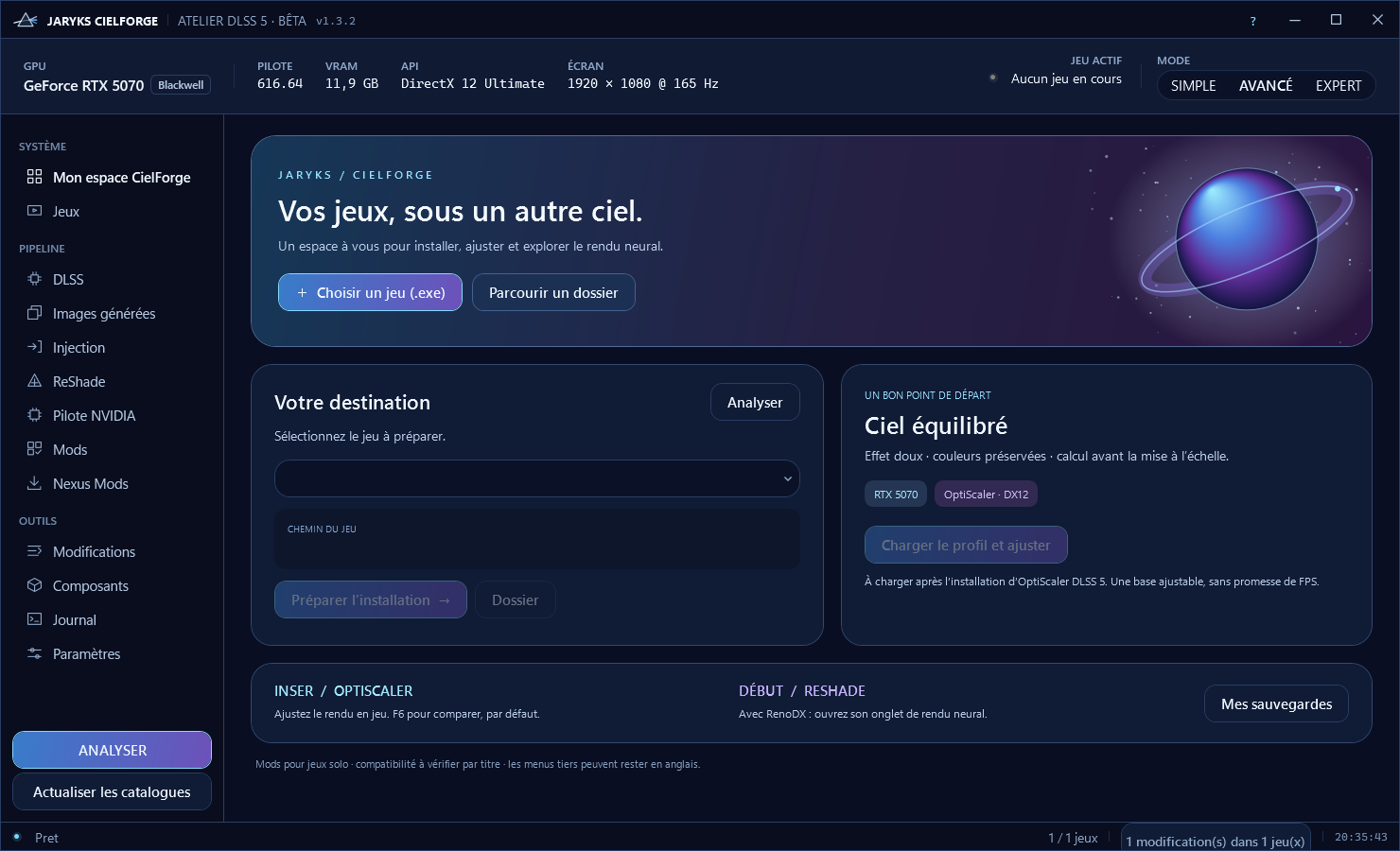Open the Nexus Mods section

(x=112, y=483)
